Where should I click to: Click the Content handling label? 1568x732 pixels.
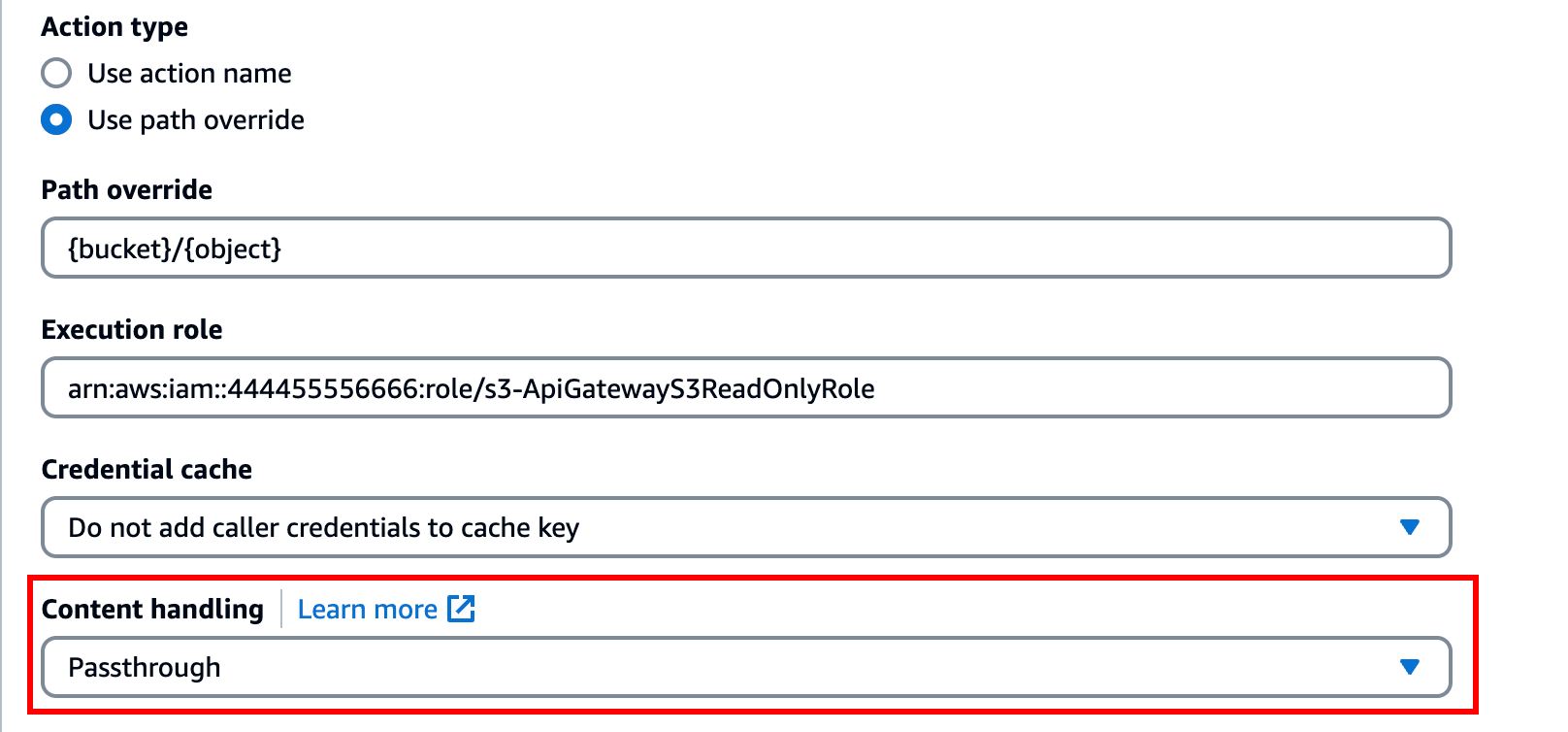(x=152, y=609)
